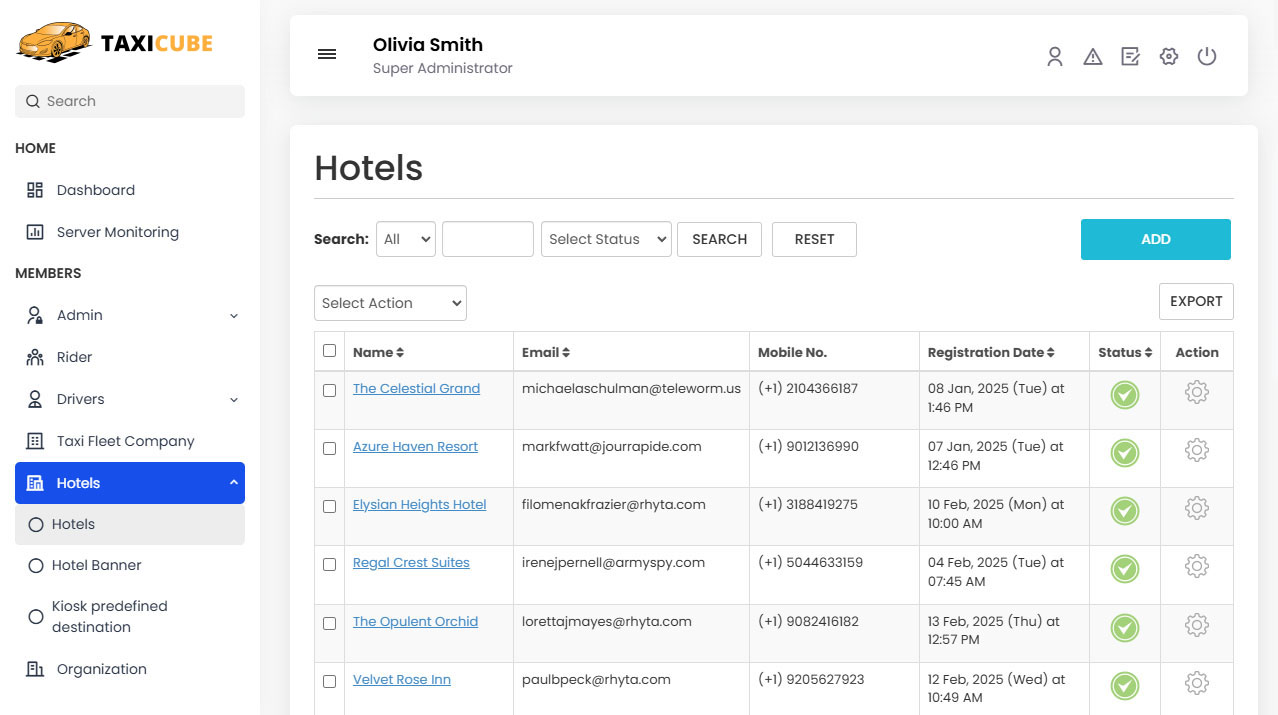Open The Opulent Orchid hotel link
This screenshot has height=715, width=1278.
click(415, 622)
